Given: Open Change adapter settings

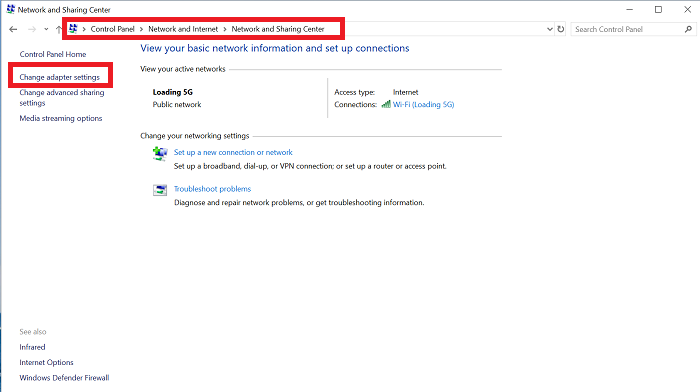Looking at the screenshot, I should [59, 77].
